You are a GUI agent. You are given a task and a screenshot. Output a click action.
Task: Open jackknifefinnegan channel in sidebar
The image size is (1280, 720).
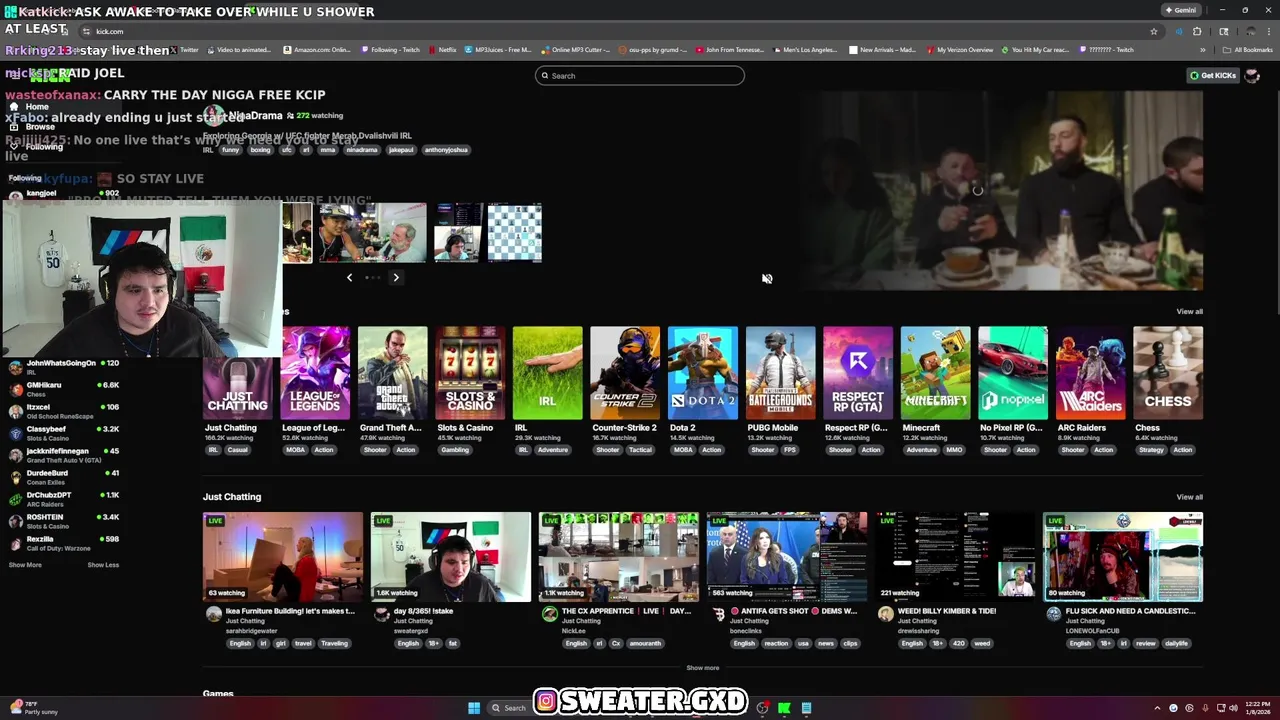coord(64,455)
